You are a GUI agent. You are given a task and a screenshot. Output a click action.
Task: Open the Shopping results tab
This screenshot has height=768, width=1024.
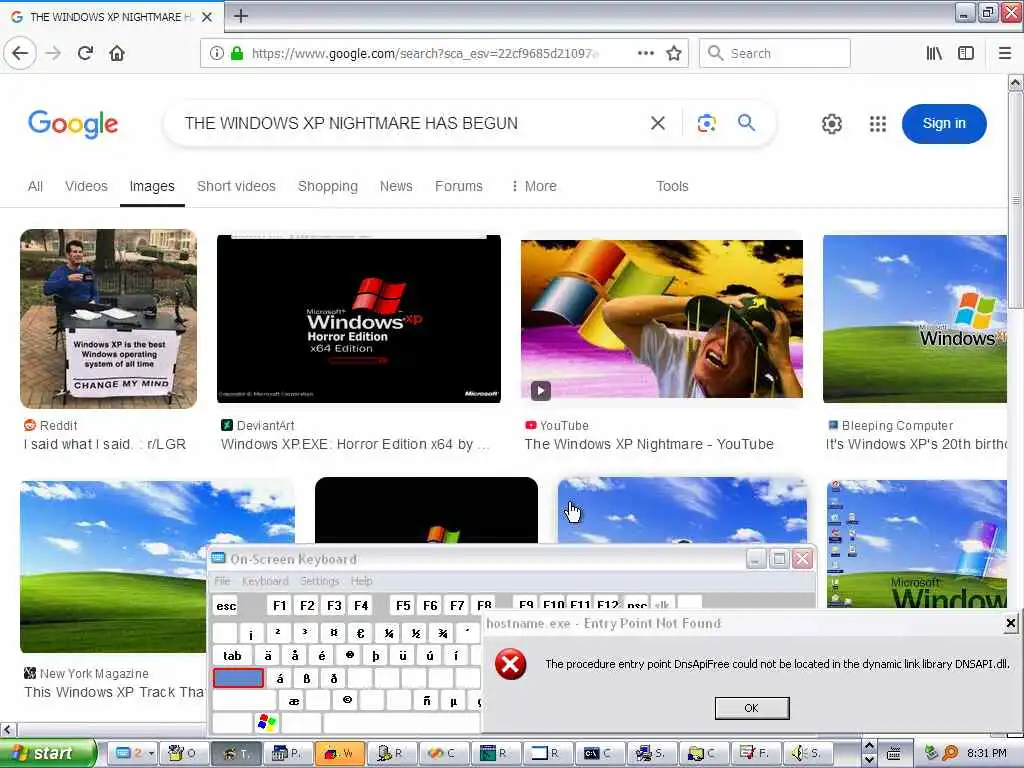click(x=328, y=186)
